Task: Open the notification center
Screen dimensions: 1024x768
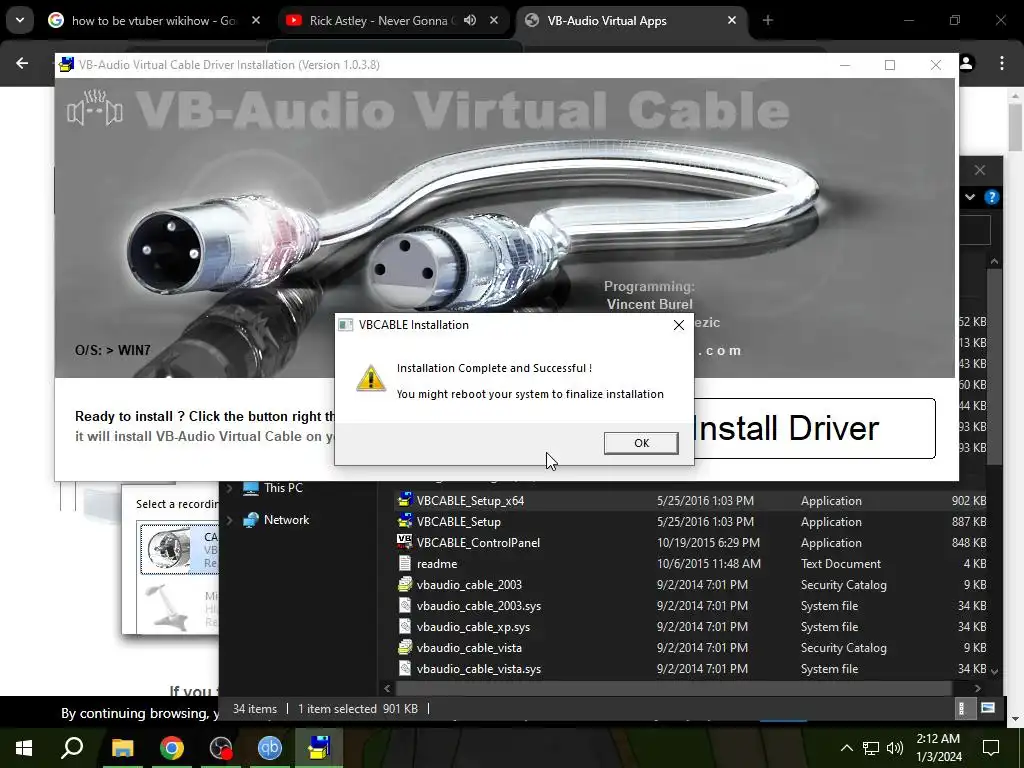Action: 991,748
